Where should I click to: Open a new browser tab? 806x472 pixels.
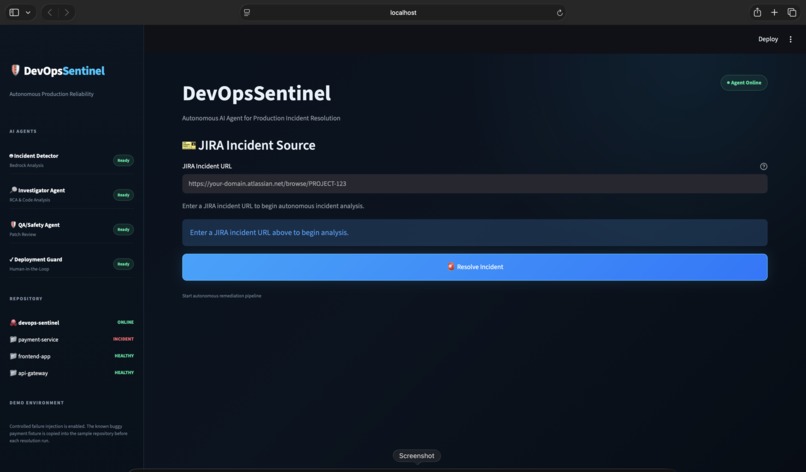pos(774,12)
